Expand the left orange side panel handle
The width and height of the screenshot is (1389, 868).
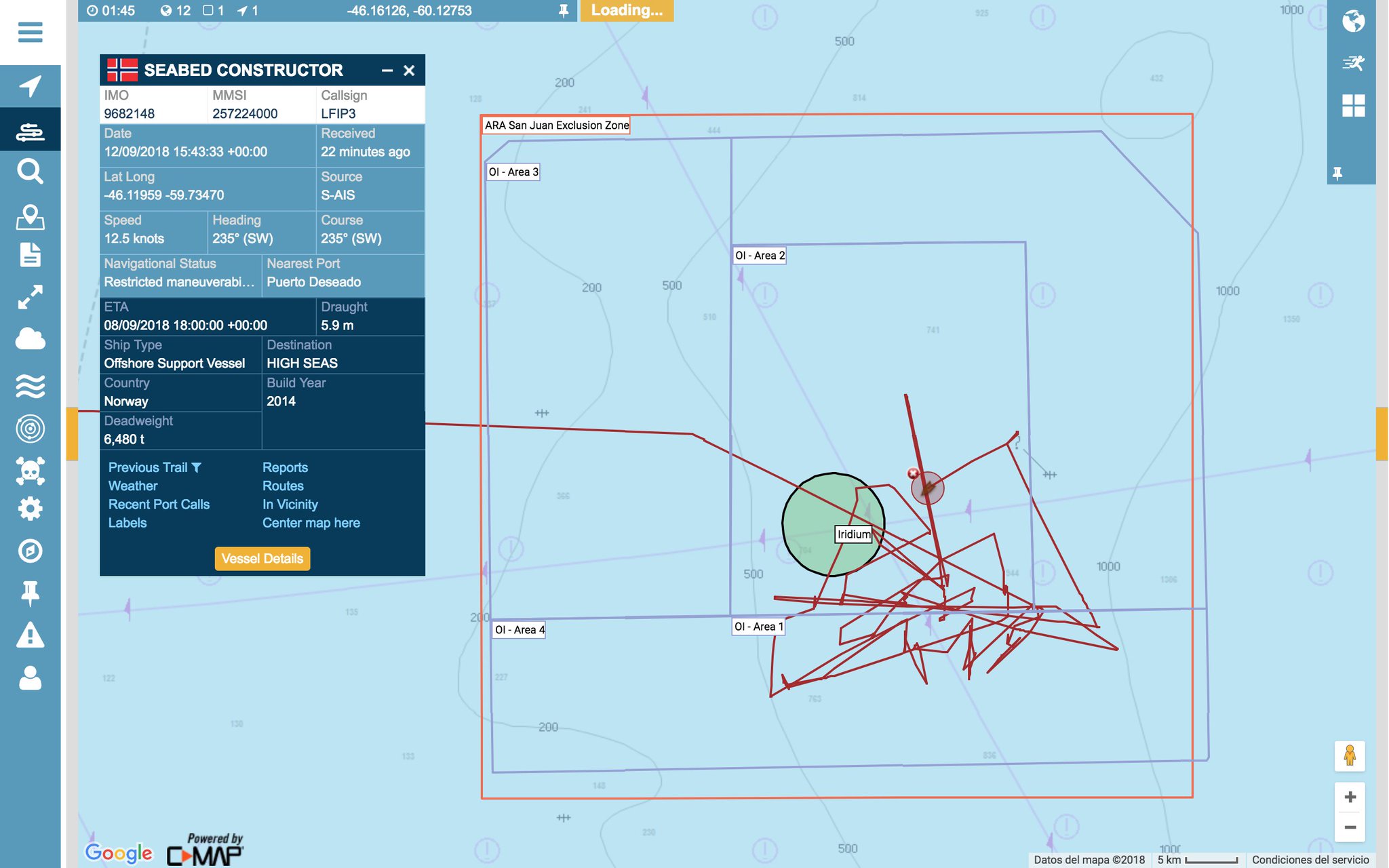coord(72,434)
